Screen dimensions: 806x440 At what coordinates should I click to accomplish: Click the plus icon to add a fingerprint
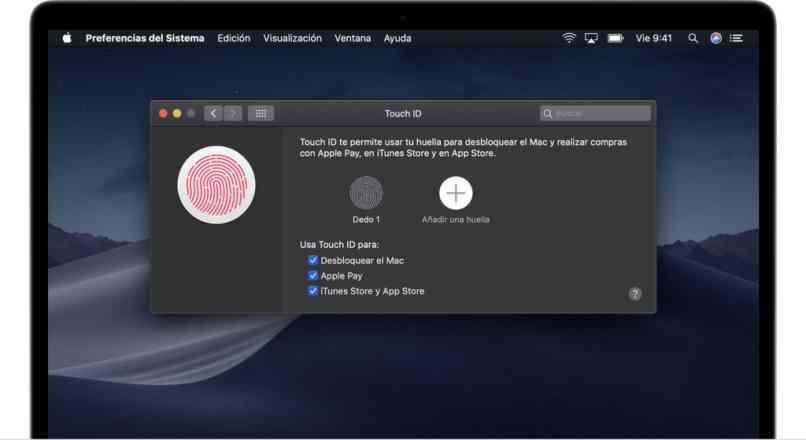coord(455,192)
